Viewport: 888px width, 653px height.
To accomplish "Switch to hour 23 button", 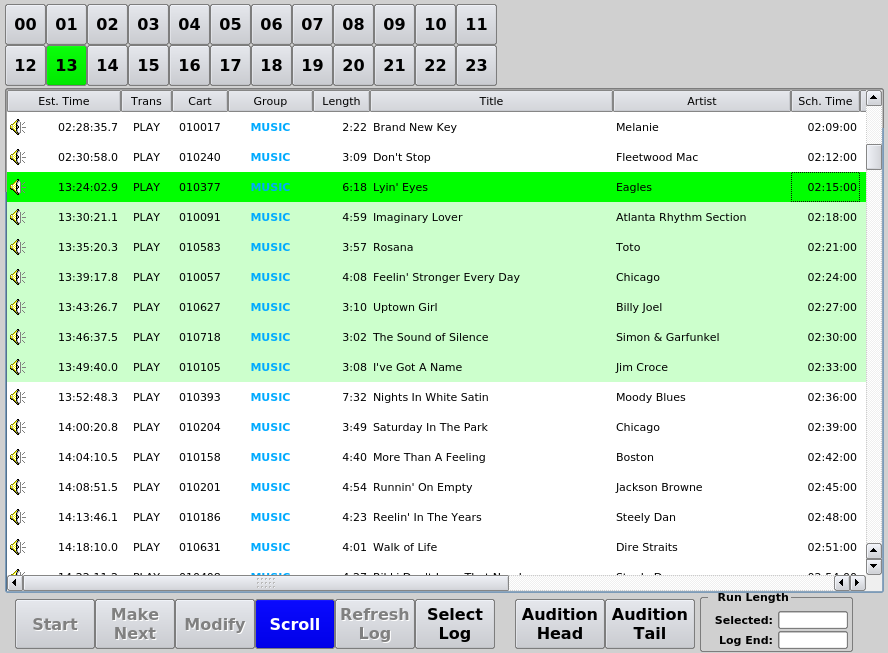I will (x=476, y=65).
